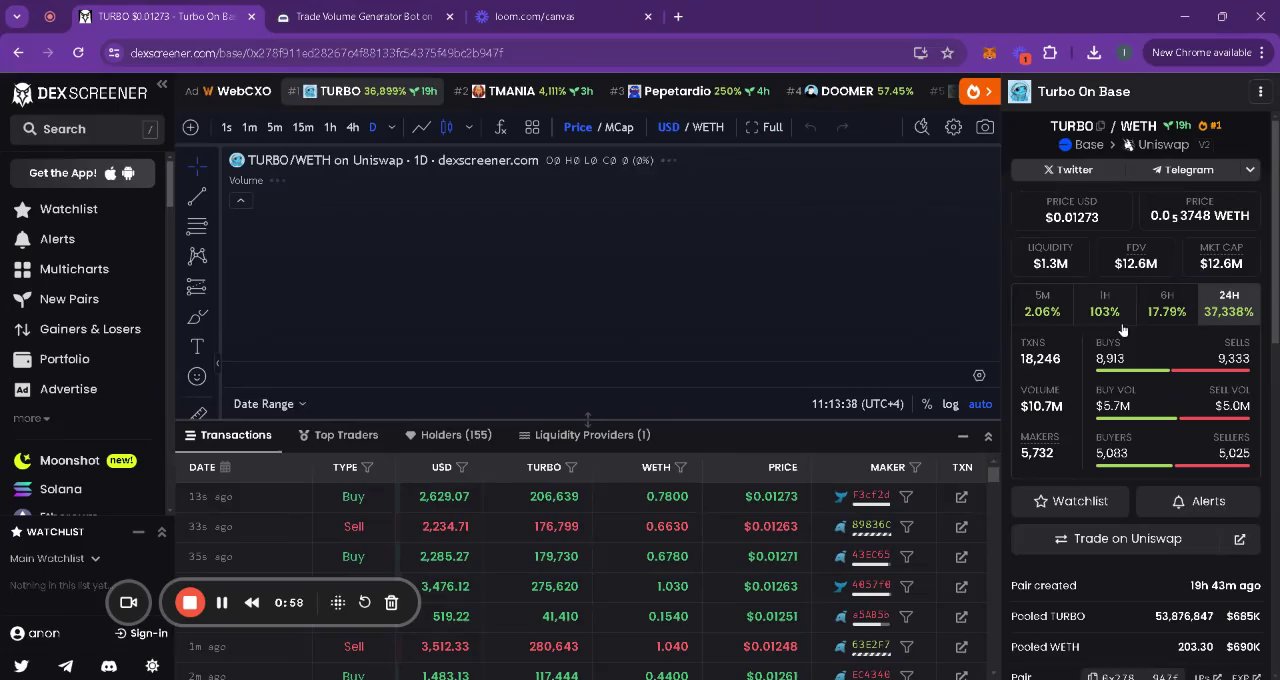Image resolution: width=1280 pixels, height=680 pixels.
Task: Open the Main Watchlist dropdown
Action: [55, 559]
